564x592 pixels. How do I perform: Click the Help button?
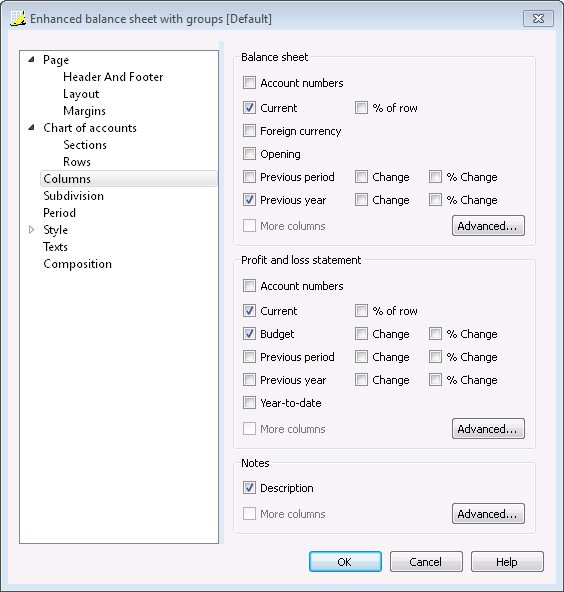coord(507,562)
